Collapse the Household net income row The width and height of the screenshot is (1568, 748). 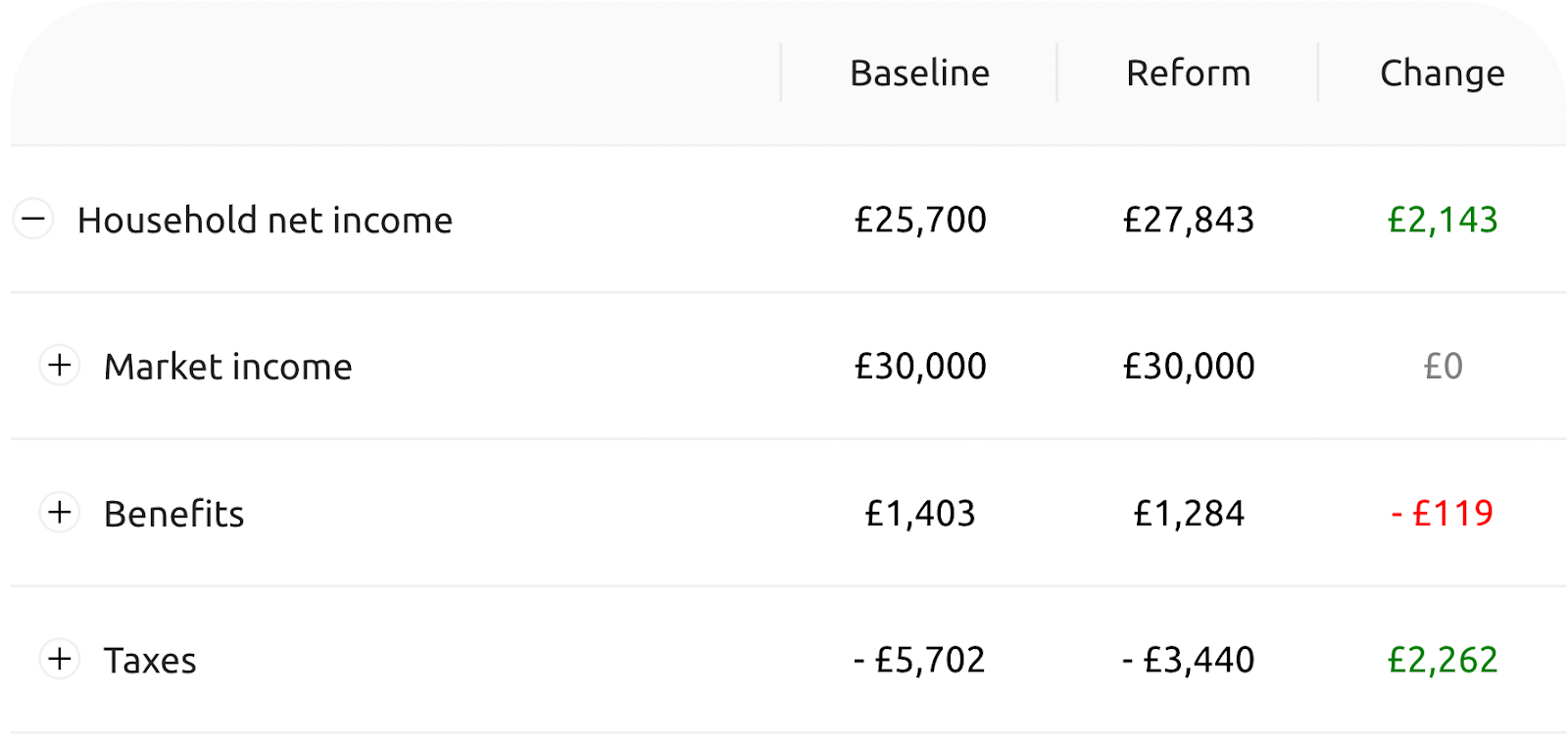[x=33, y=219]
